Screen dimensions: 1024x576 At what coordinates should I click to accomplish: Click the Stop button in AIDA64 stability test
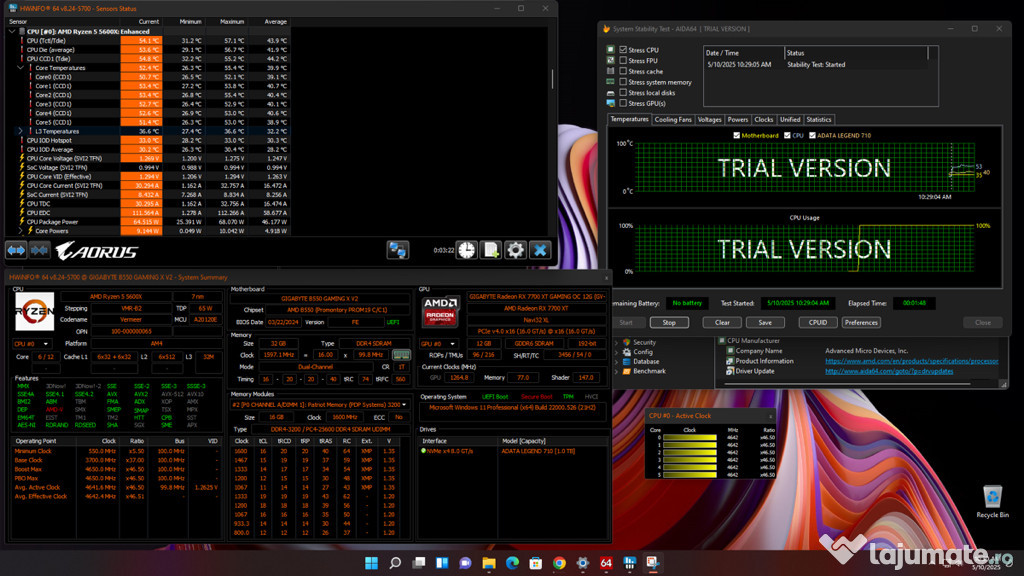coord(669,323)
